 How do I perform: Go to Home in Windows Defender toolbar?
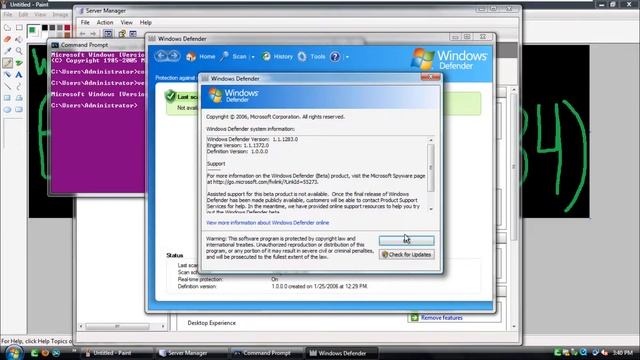click(x=201, y=57)
